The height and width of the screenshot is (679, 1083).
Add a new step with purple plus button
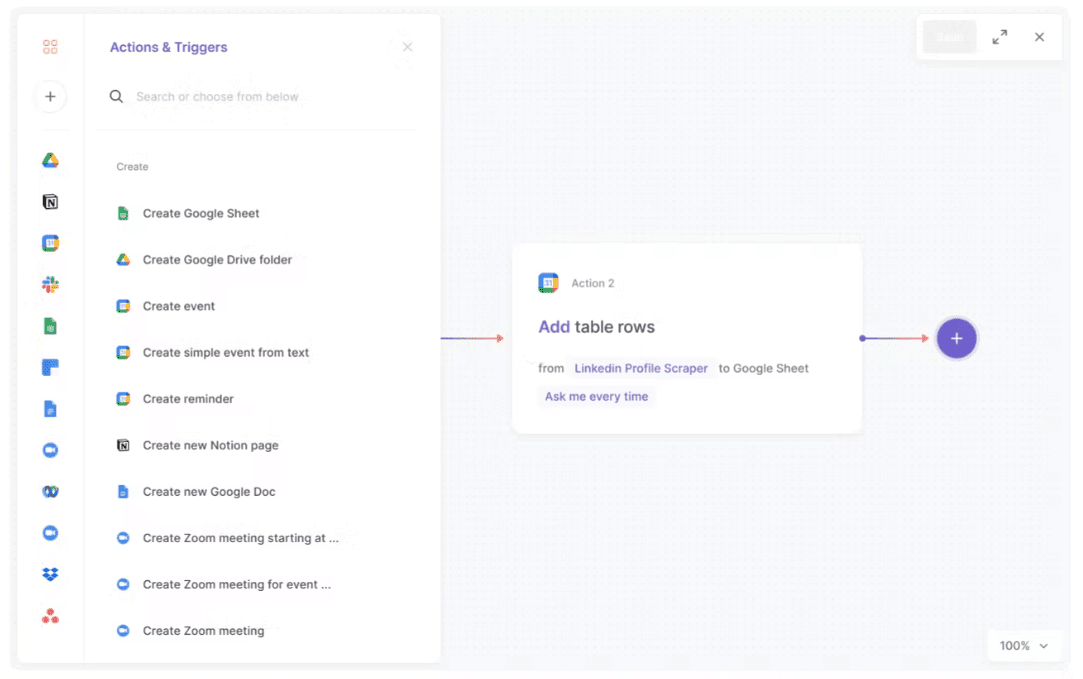956,338
